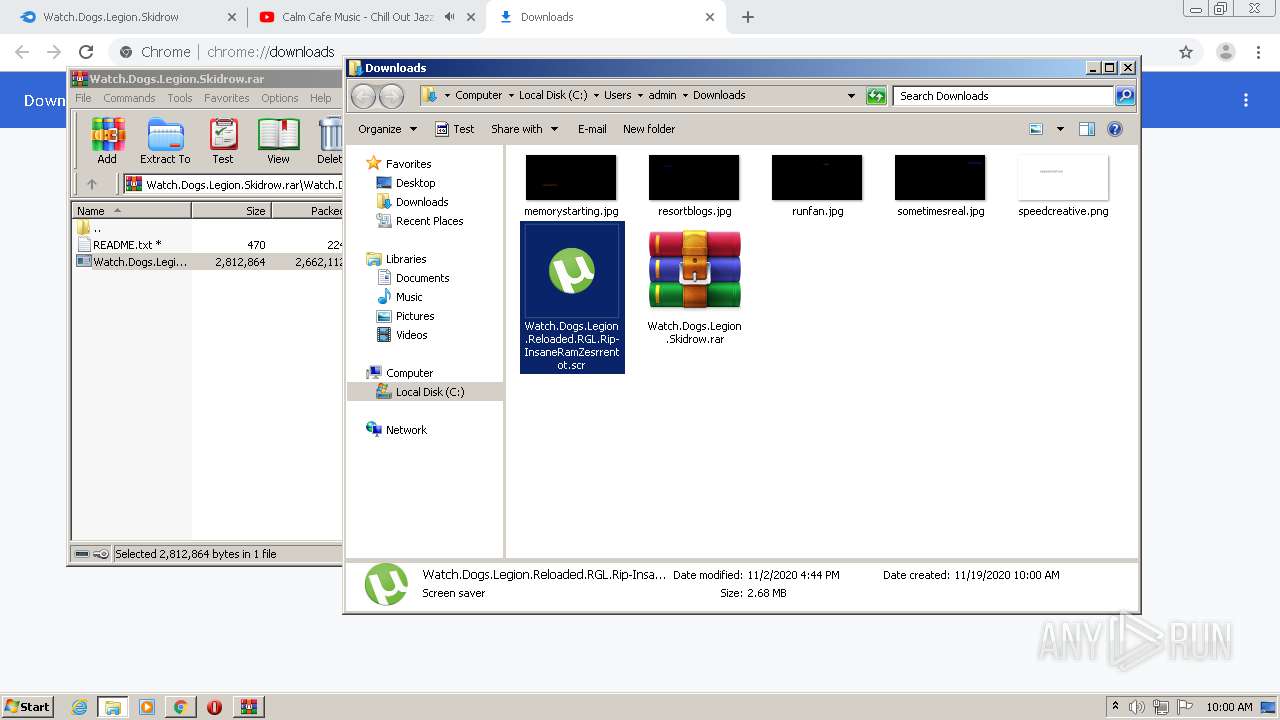Go up one level in WinRAR
Image resolution: width=1280 pixels, height=720 pixels.
(92, 184)
